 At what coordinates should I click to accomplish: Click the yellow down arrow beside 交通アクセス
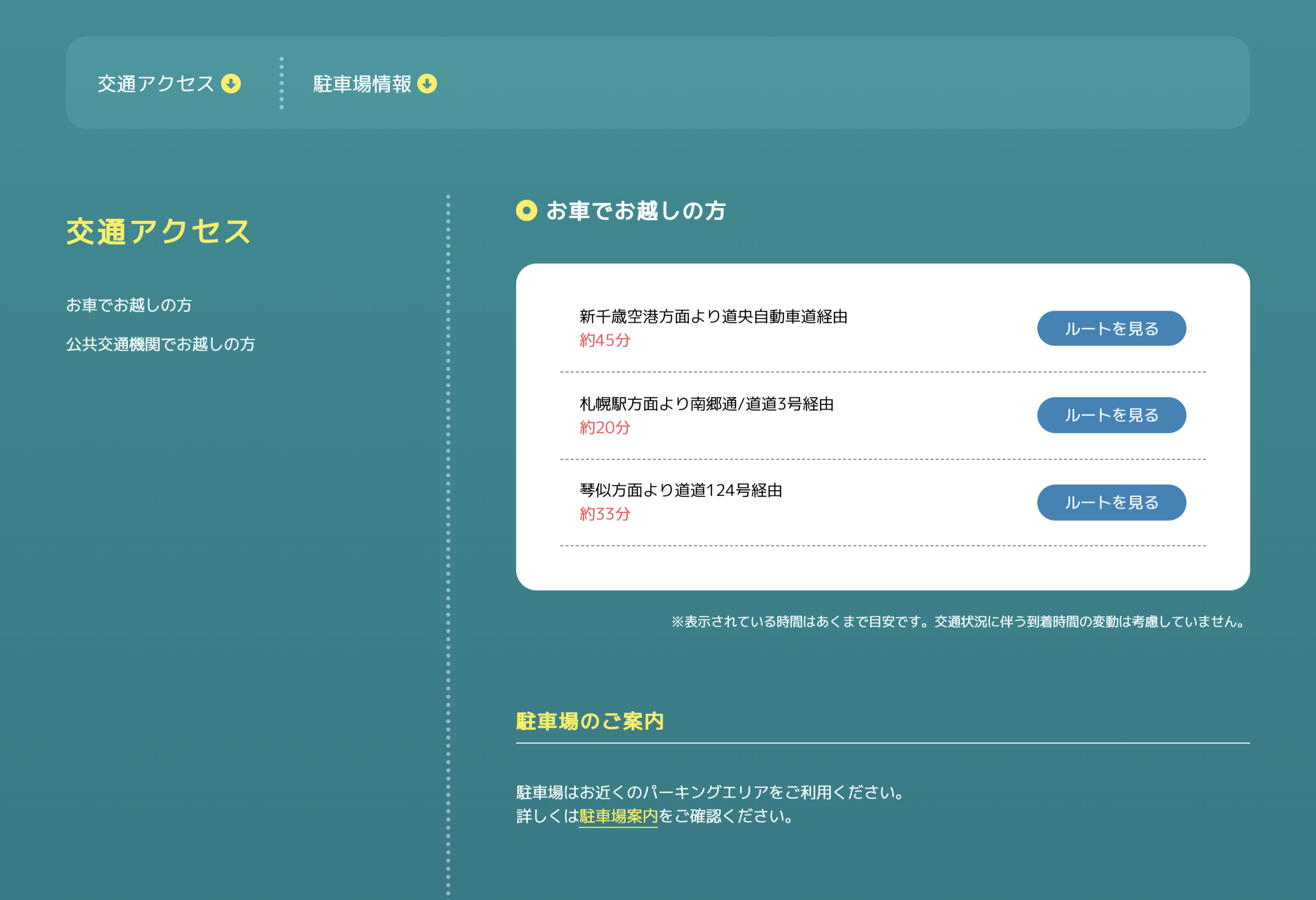(x=230, y=83)
